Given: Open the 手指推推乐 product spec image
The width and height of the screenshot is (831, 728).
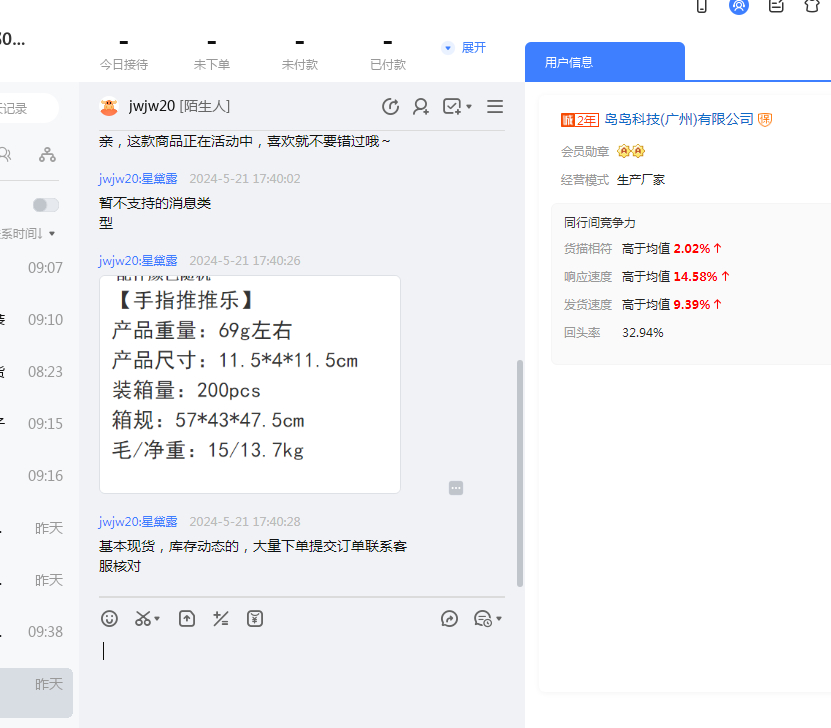Looking at the screenshot, I should [x=250, y=385].
